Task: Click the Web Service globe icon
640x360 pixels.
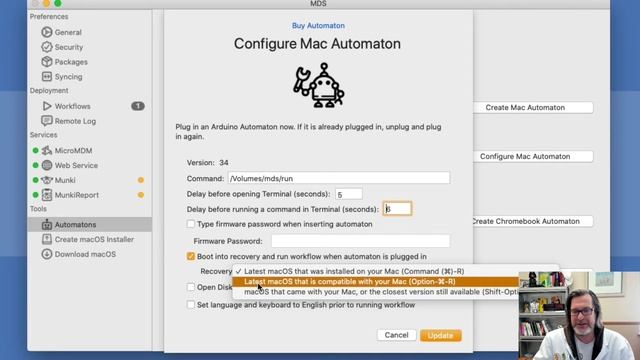Action: point(47,165)
